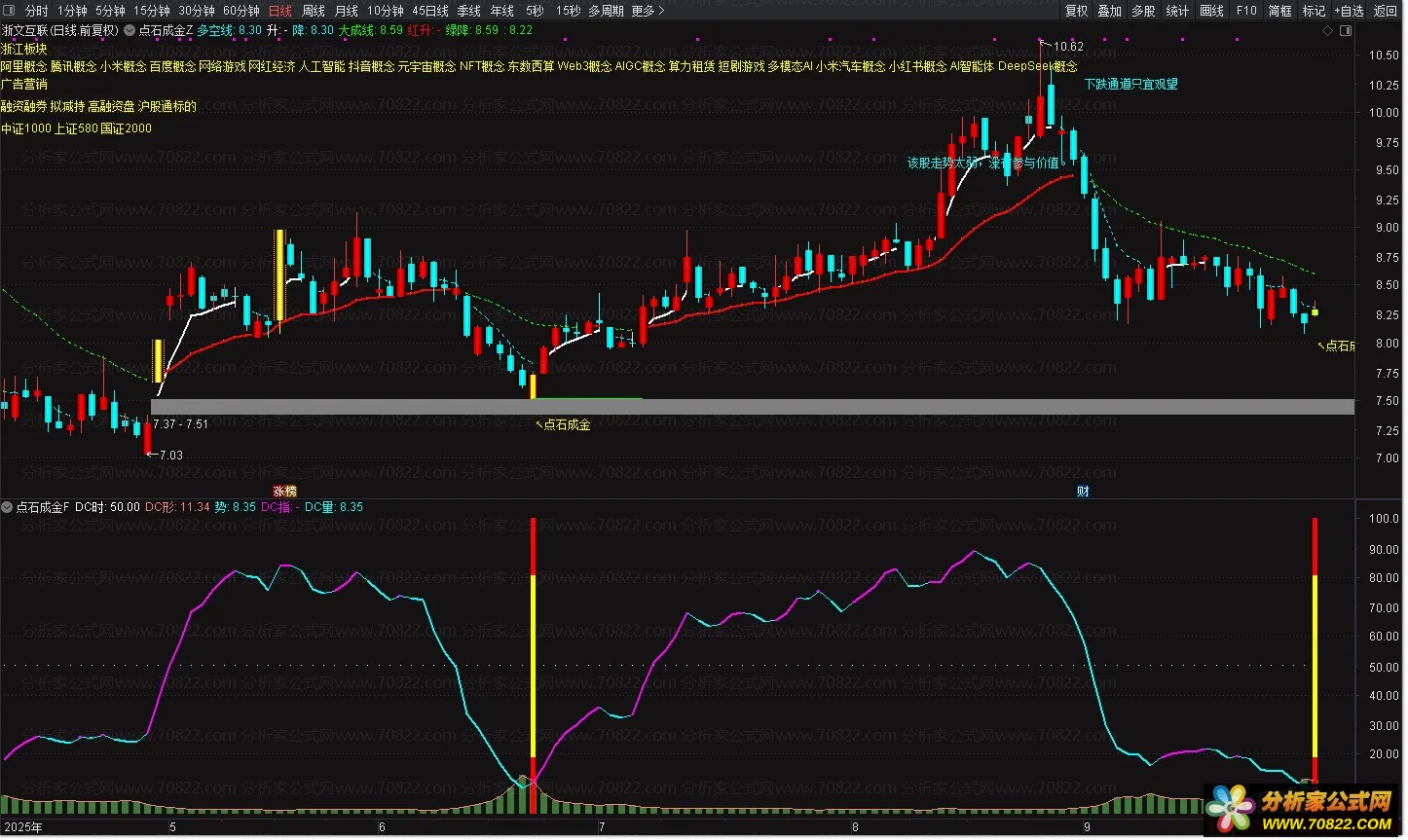Click the DeepSeek概念 concept tag
This screenshot has height=840, width=1408.
point(1038,66)
